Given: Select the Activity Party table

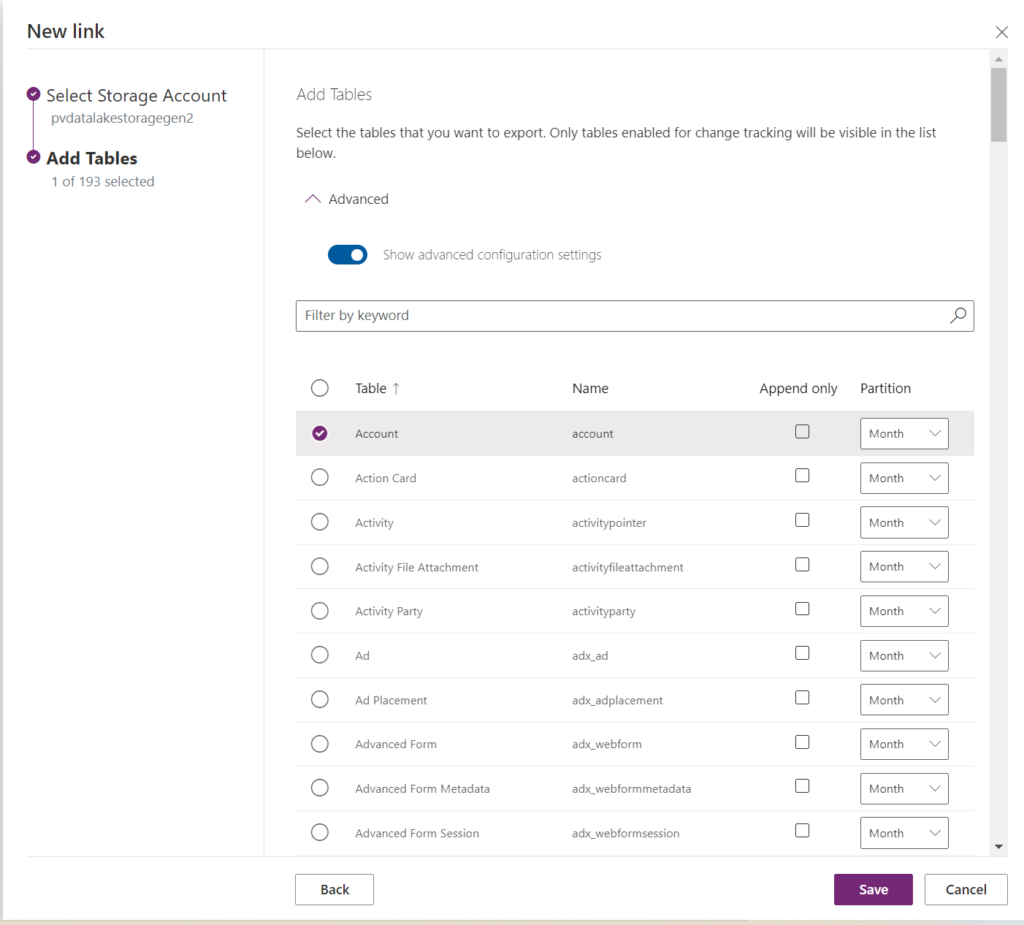Looking at the screenshot, I should click(x=319, y=611).
